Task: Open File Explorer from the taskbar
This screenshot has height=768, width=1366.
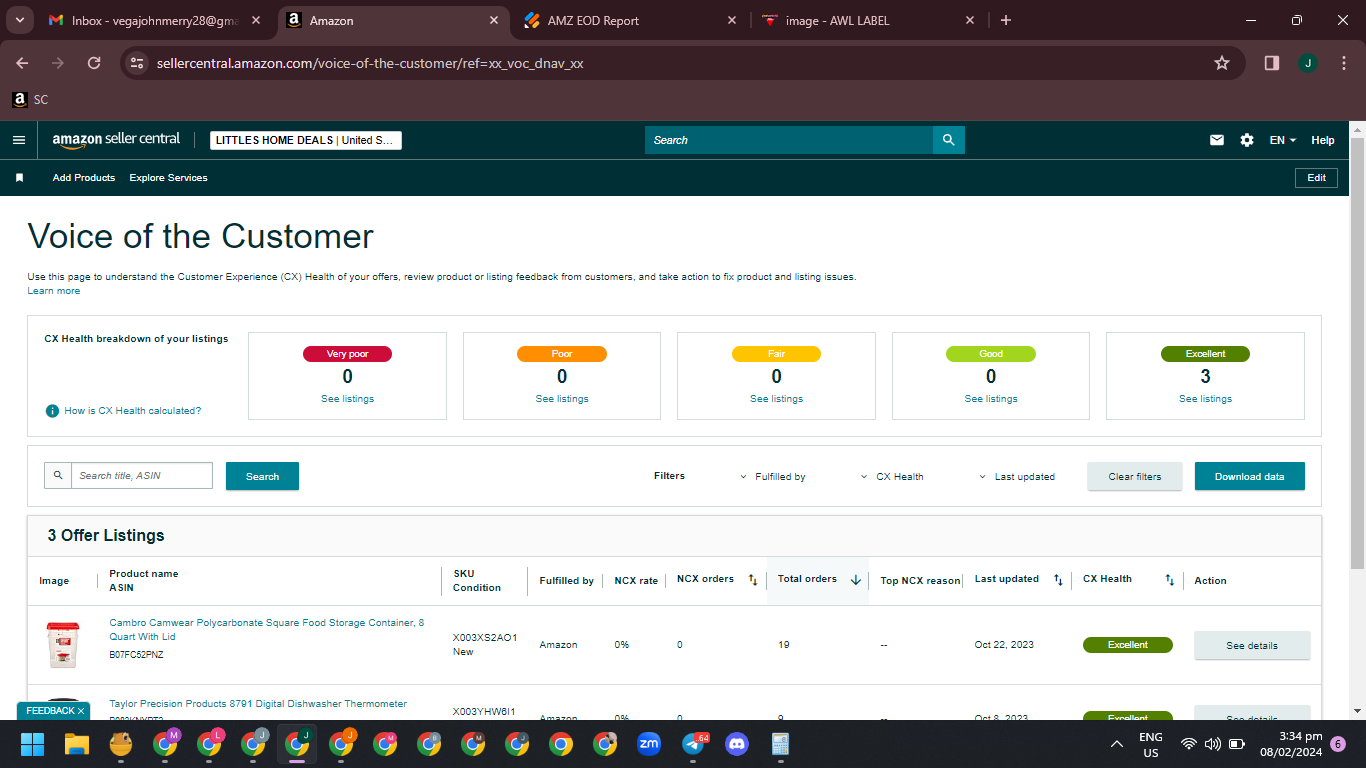Action: 77,744
